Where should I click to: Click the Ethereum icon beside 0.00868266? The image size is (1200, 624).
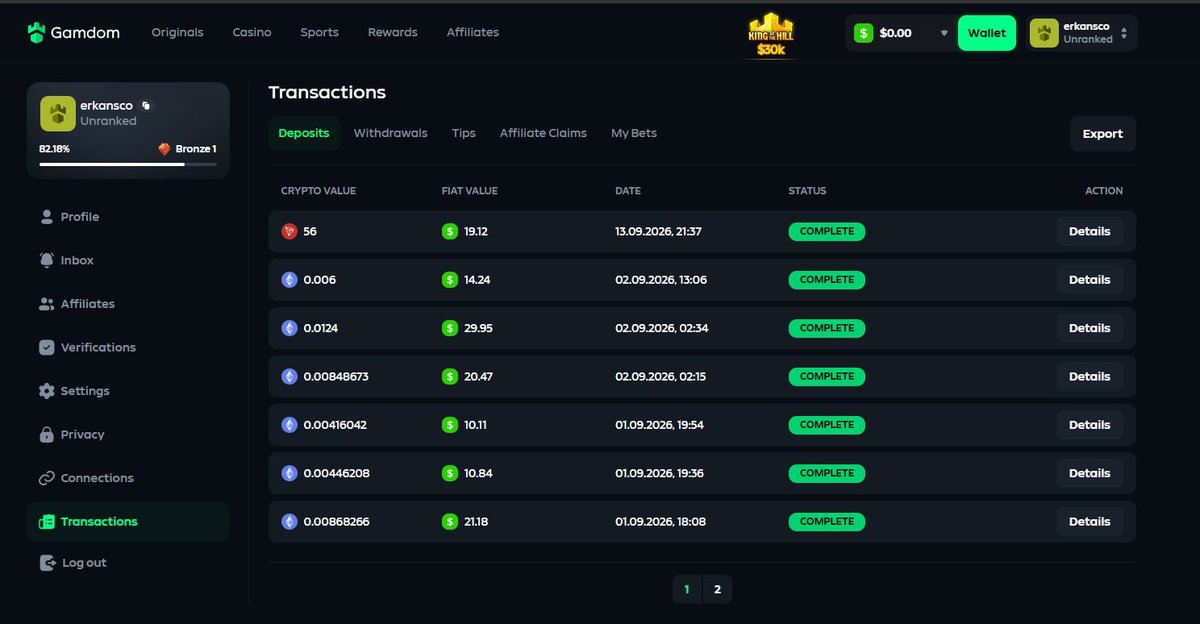coord(289,521)
